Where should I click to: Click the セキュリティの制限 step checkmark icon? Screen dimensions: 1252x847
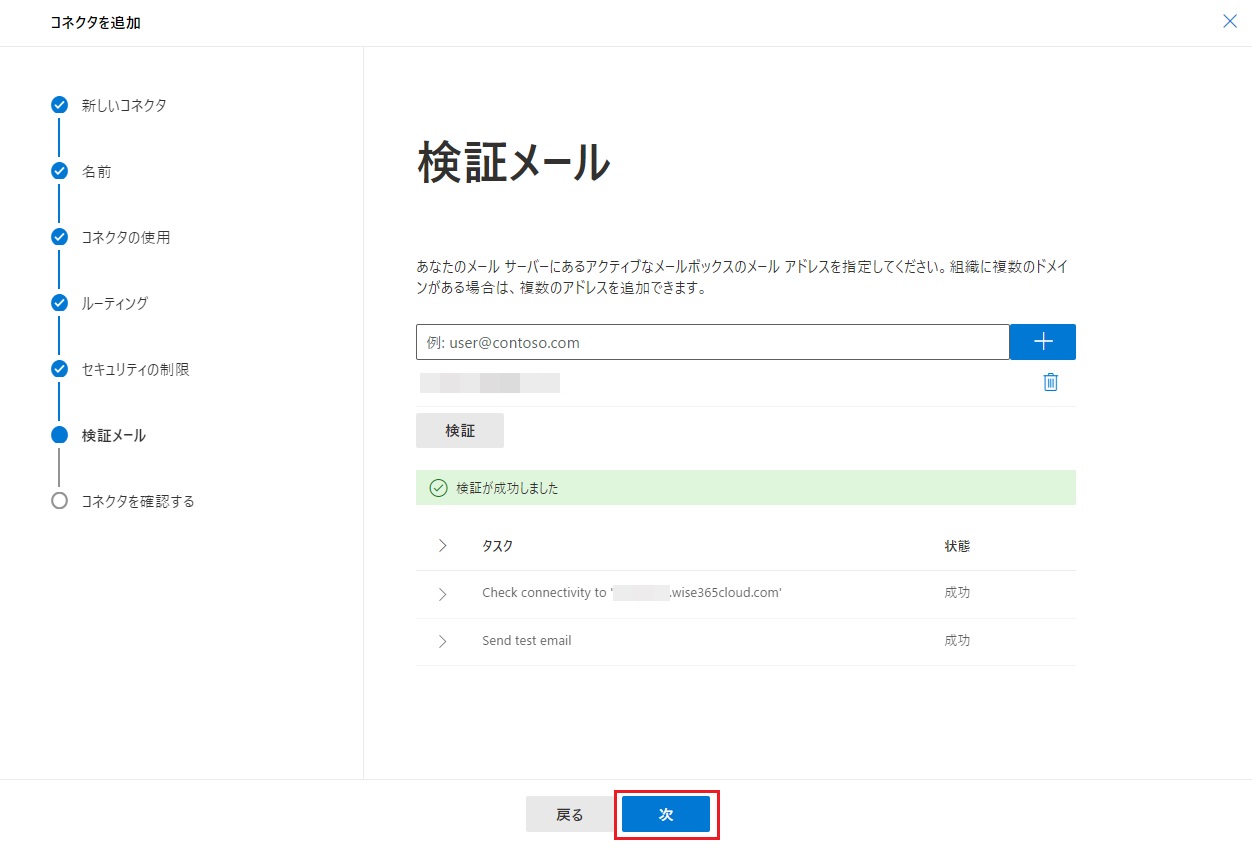pos(59,369)
